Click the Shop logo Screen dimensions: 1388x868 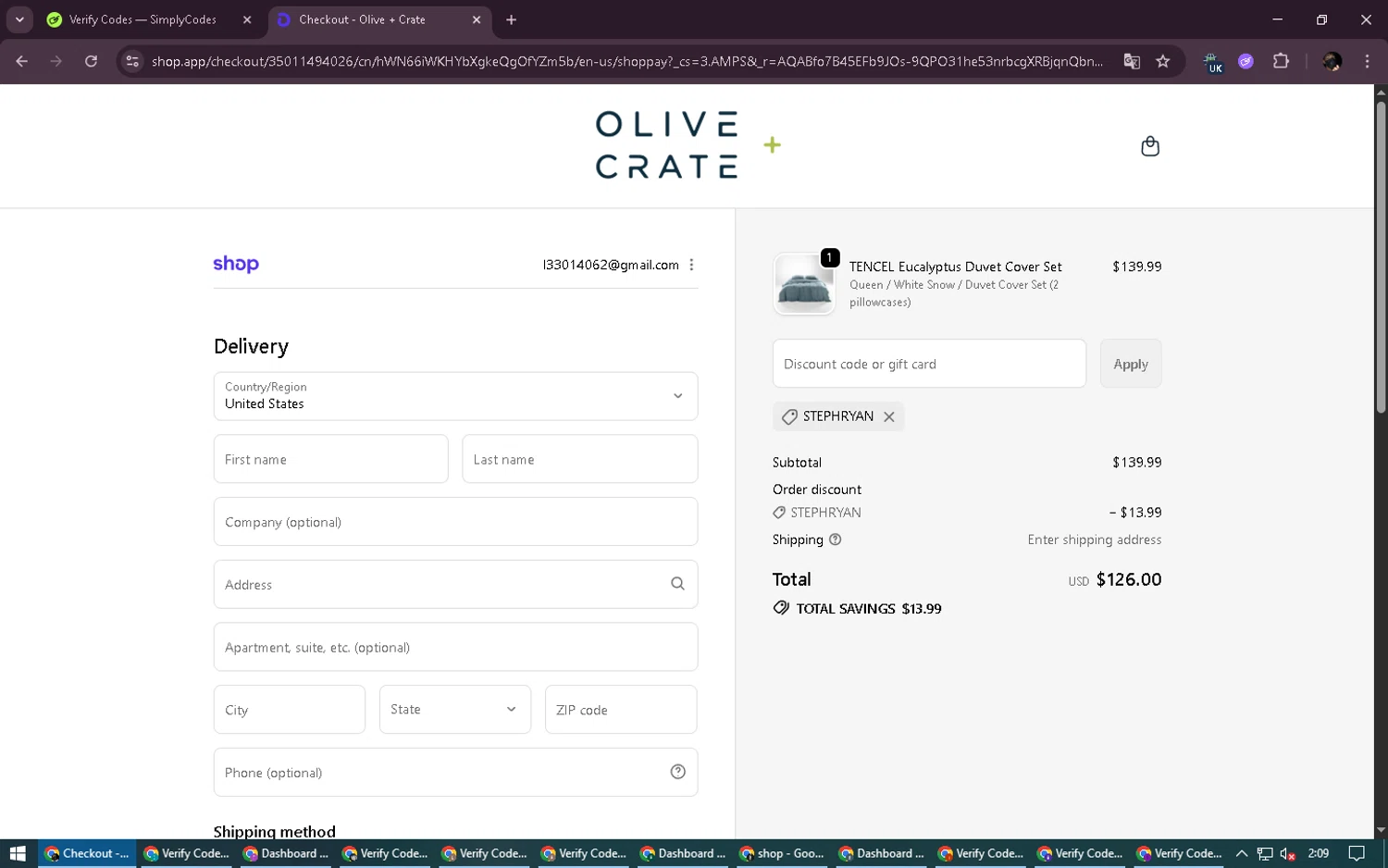[x=236, y=264]
